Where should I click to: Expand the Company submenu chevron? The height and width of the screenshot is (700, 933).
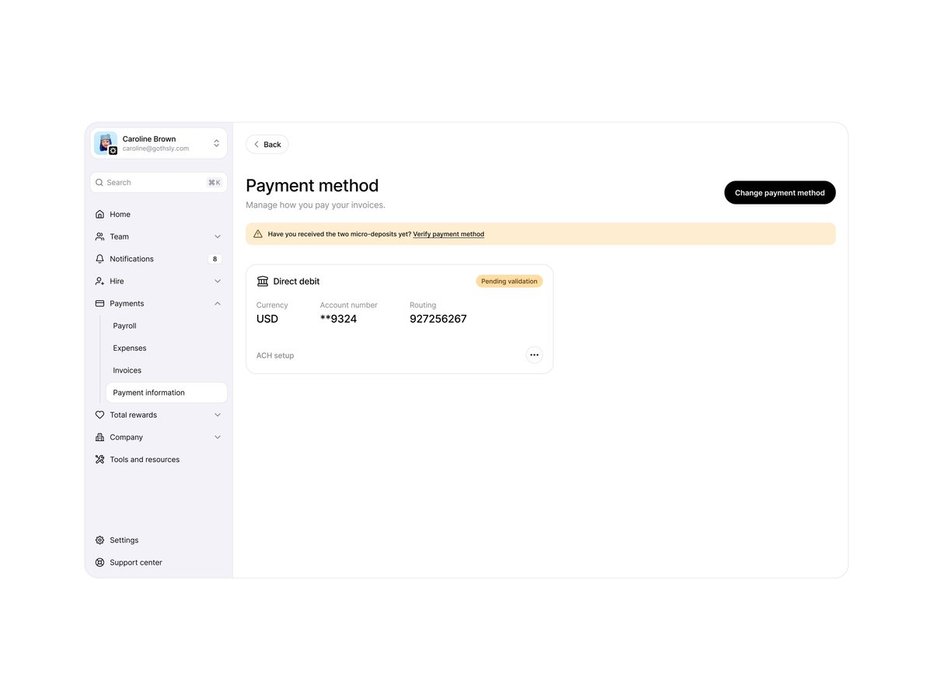217,437
